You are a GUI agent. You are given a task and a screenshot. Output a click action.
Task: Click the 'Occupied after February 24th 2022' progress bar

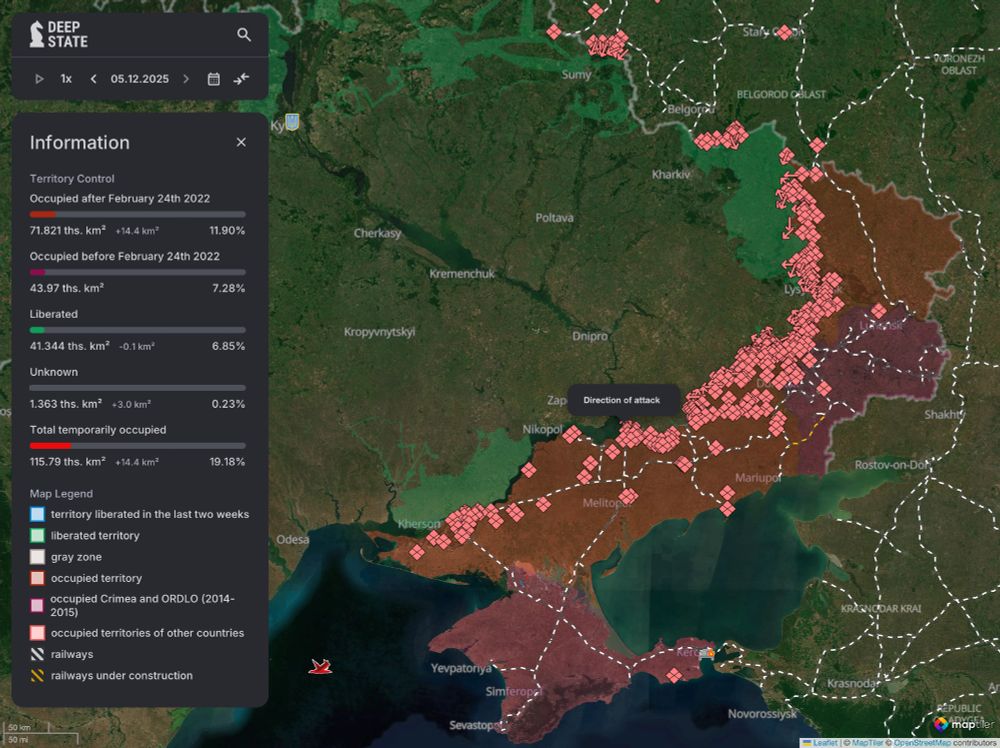(x=138, y=214)
